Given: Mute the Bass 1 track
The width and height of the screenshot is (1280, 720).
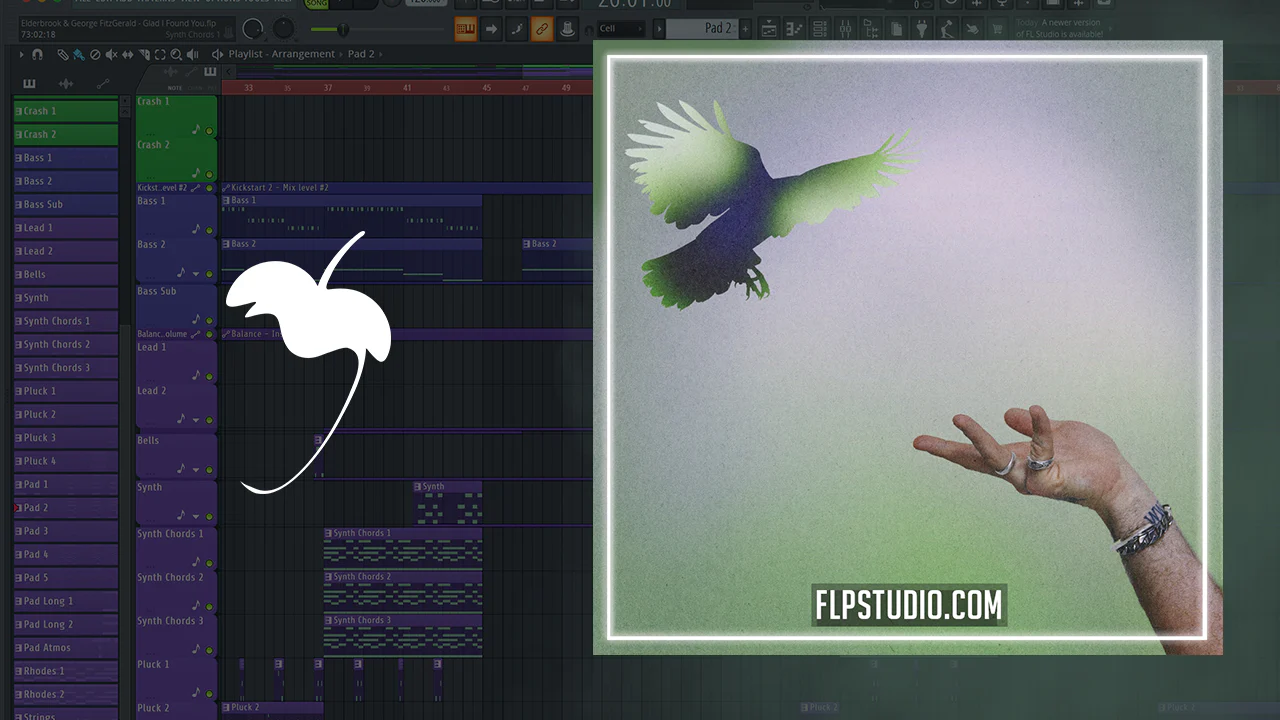Looking at the screenshot, I should [209, 230].
